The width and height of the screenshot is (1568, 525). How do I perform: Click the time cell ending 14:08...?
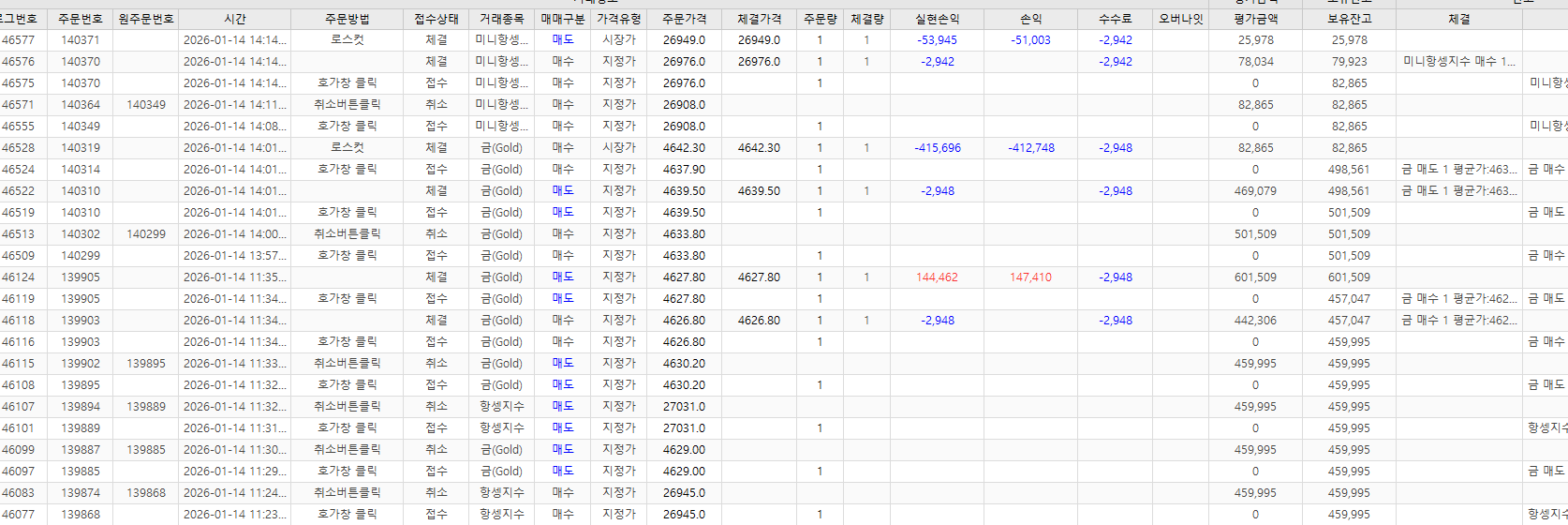pos(235,127)
